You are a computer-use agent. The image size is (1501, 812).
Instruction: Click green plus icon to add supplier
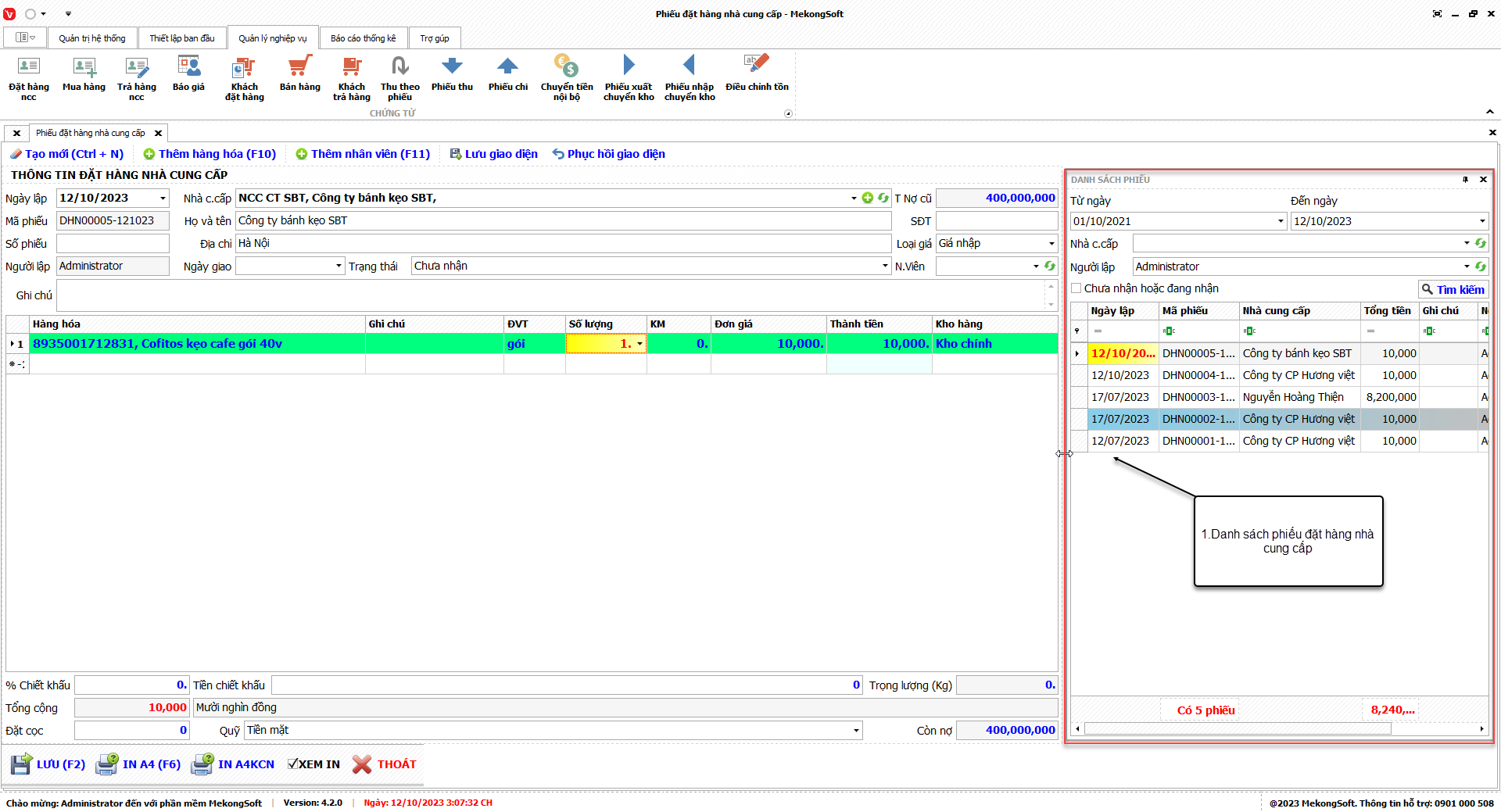[x=867, y=198]
